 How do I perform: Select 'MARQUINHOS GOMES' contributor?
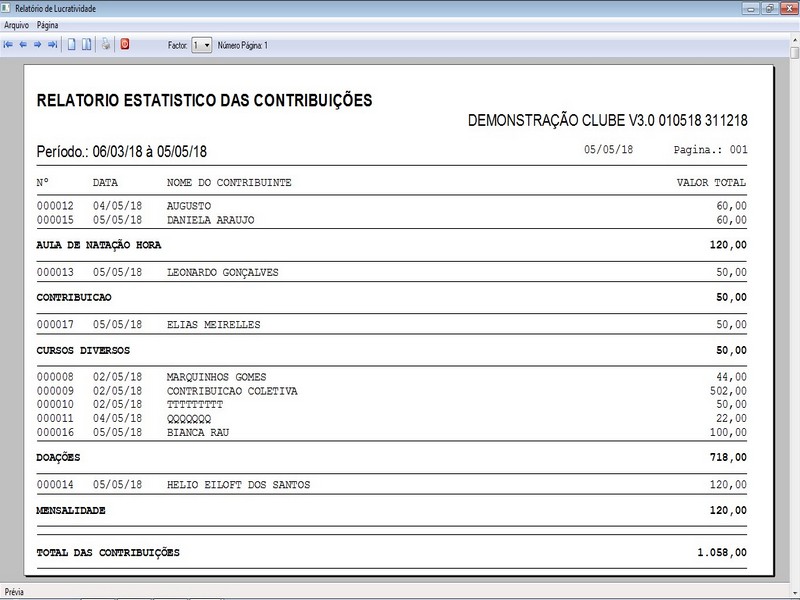click(x=216, y=378)
